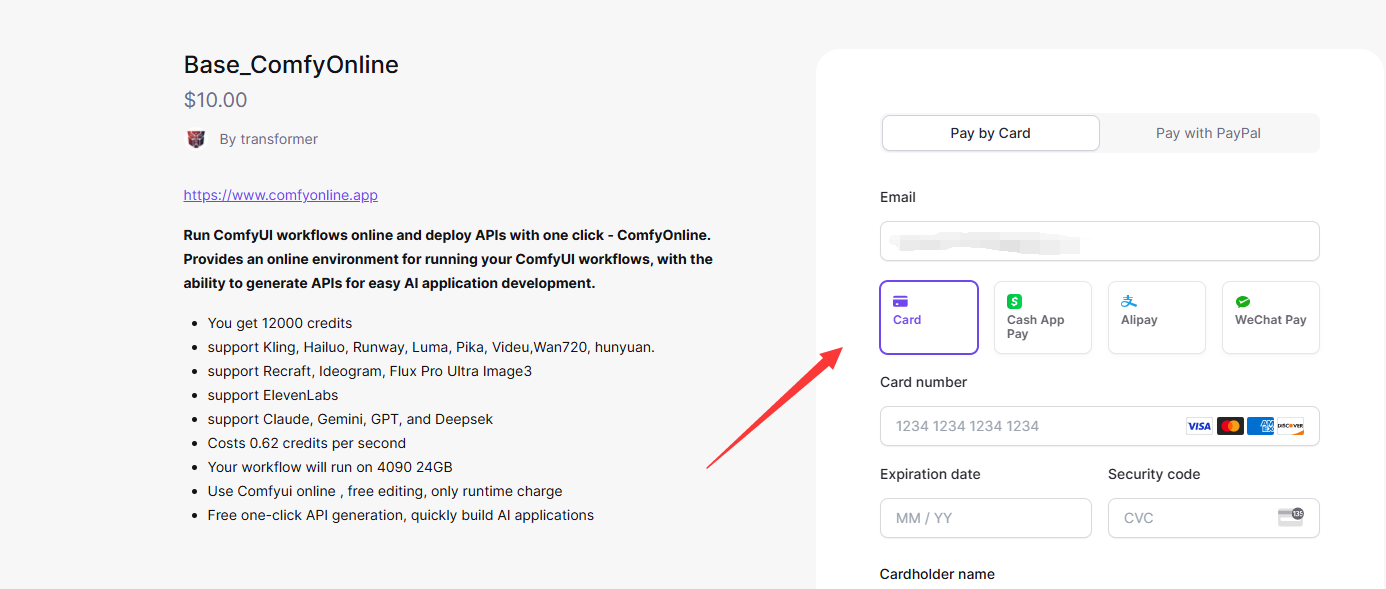Click the Expiration date MM / YY field
The width and height of the screenshot is (1386, 589).
[x=986, y=518]
